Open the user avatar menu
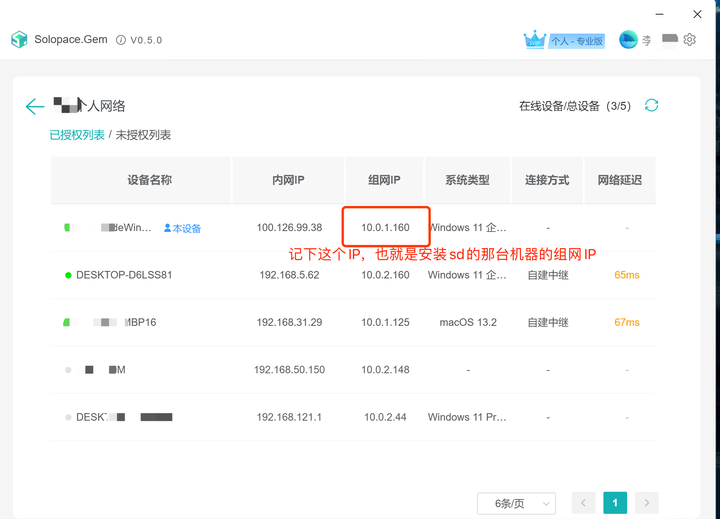 pyautogui.click(x=628, y=39)
